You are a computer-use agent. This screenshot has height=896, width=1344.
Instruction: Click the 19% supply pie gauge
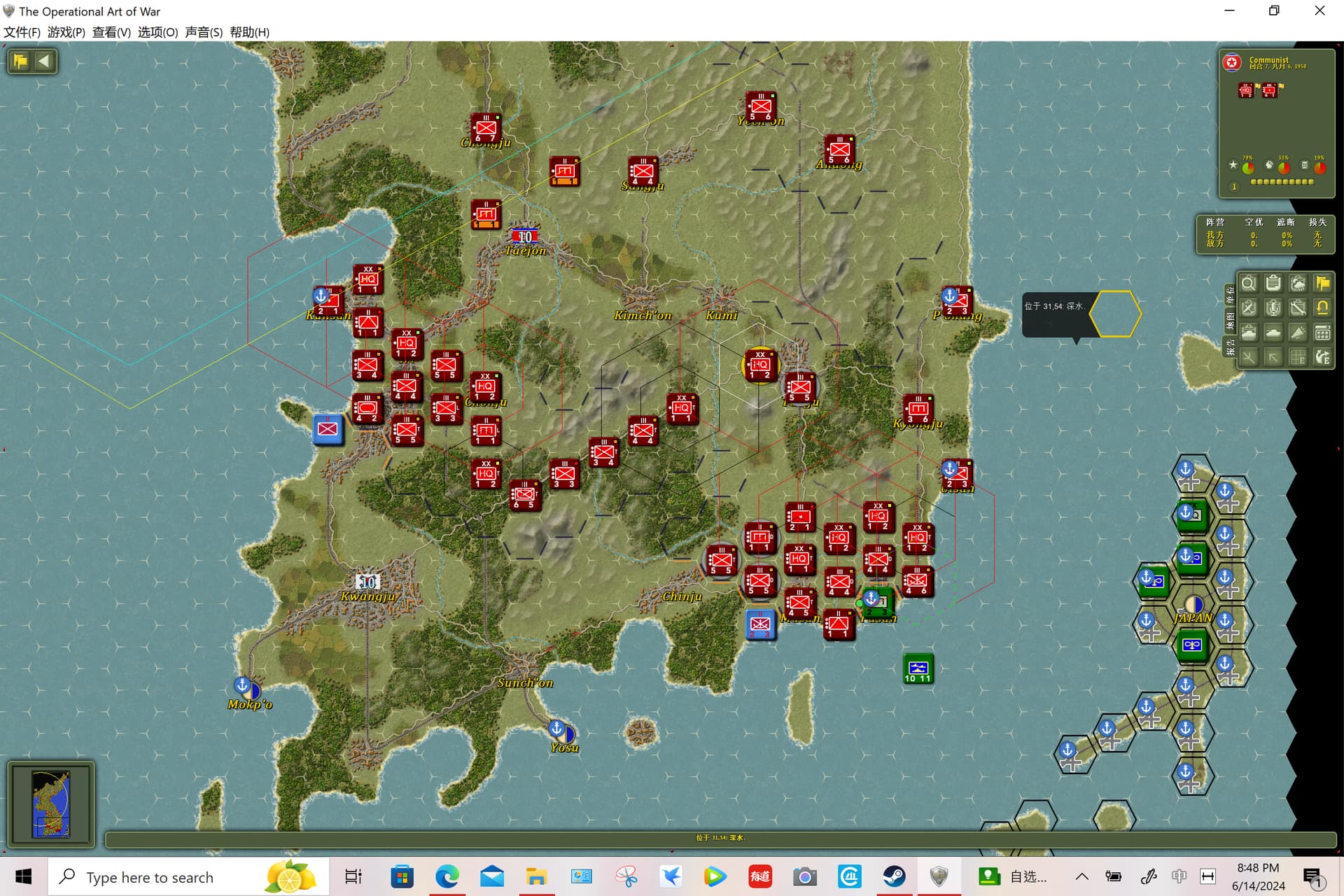pyautogui.click(x=1319, y=167)
